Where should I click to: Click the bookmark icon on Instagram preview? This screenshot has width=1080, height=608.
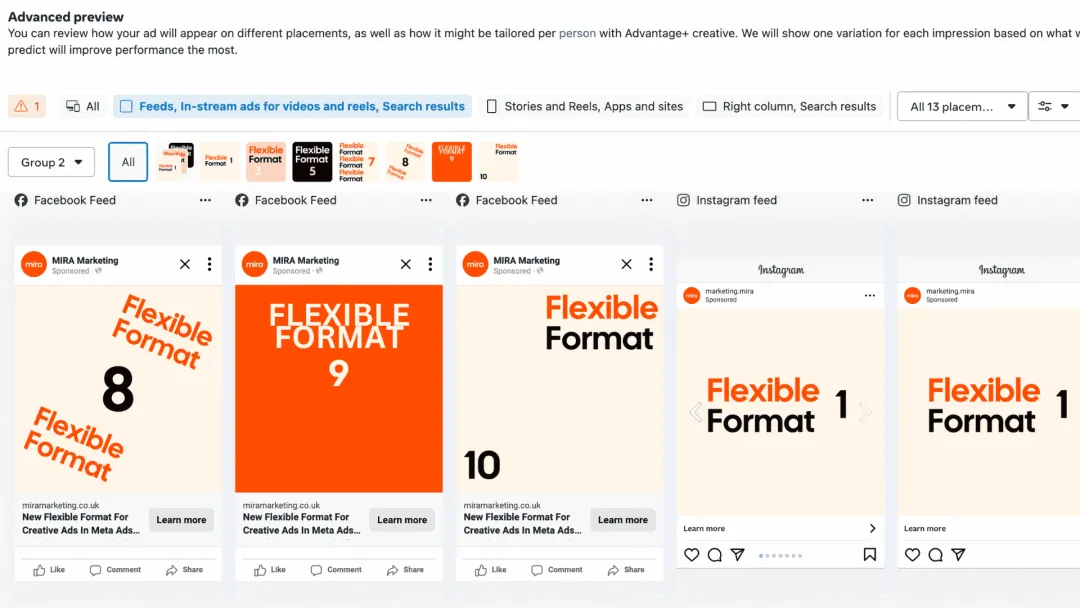click(x=870, y=555)
